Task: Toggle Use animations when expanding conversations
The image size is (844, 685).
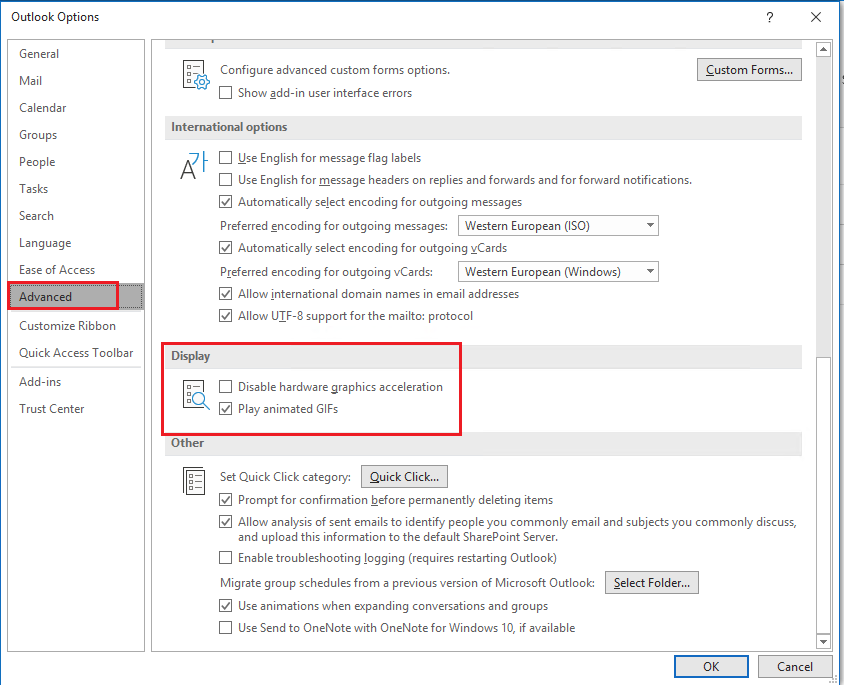Action: tap(226, 605)
